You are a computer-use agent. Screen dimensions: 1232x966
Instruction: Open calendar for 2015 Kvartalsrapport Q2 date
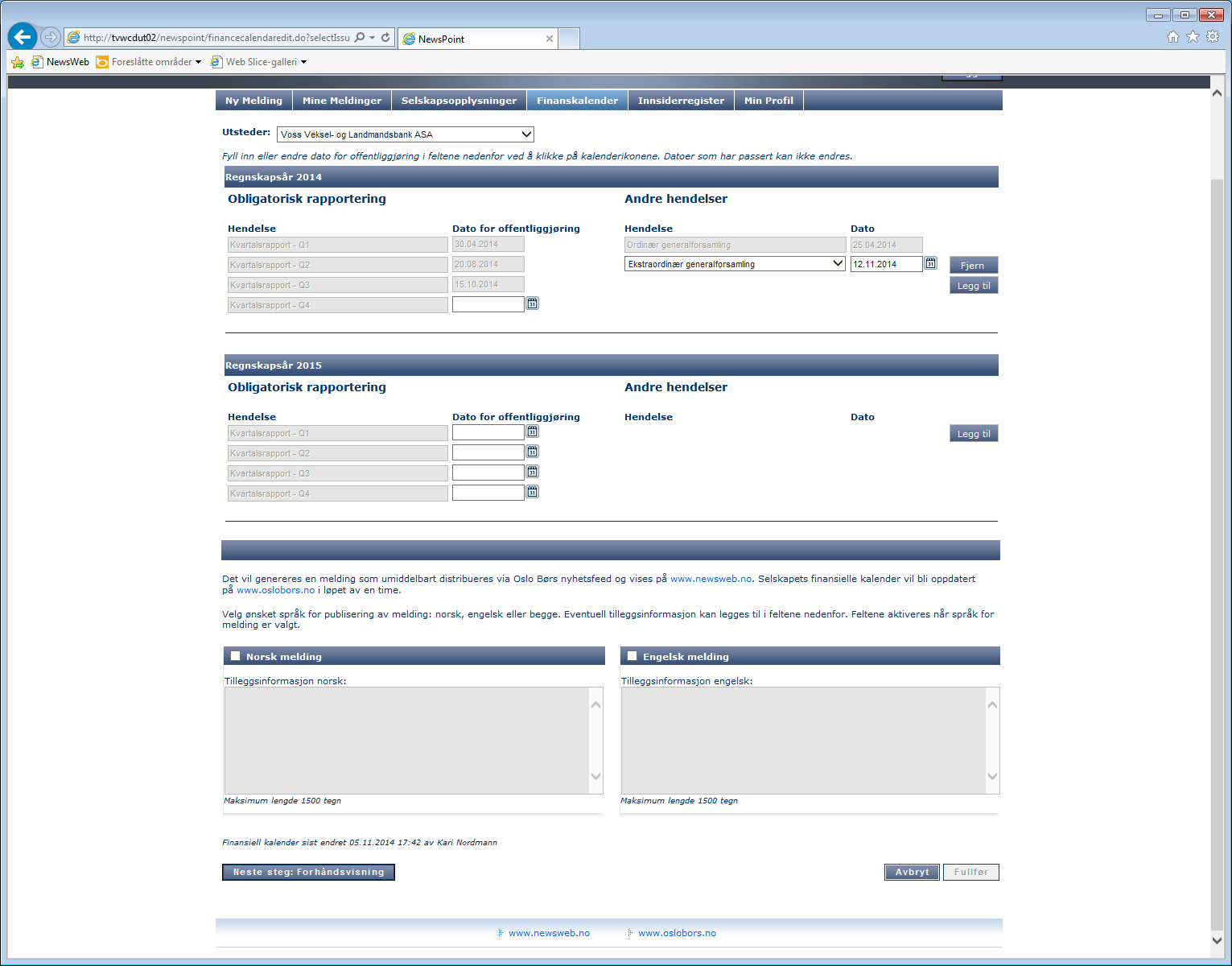click(533, 452)
